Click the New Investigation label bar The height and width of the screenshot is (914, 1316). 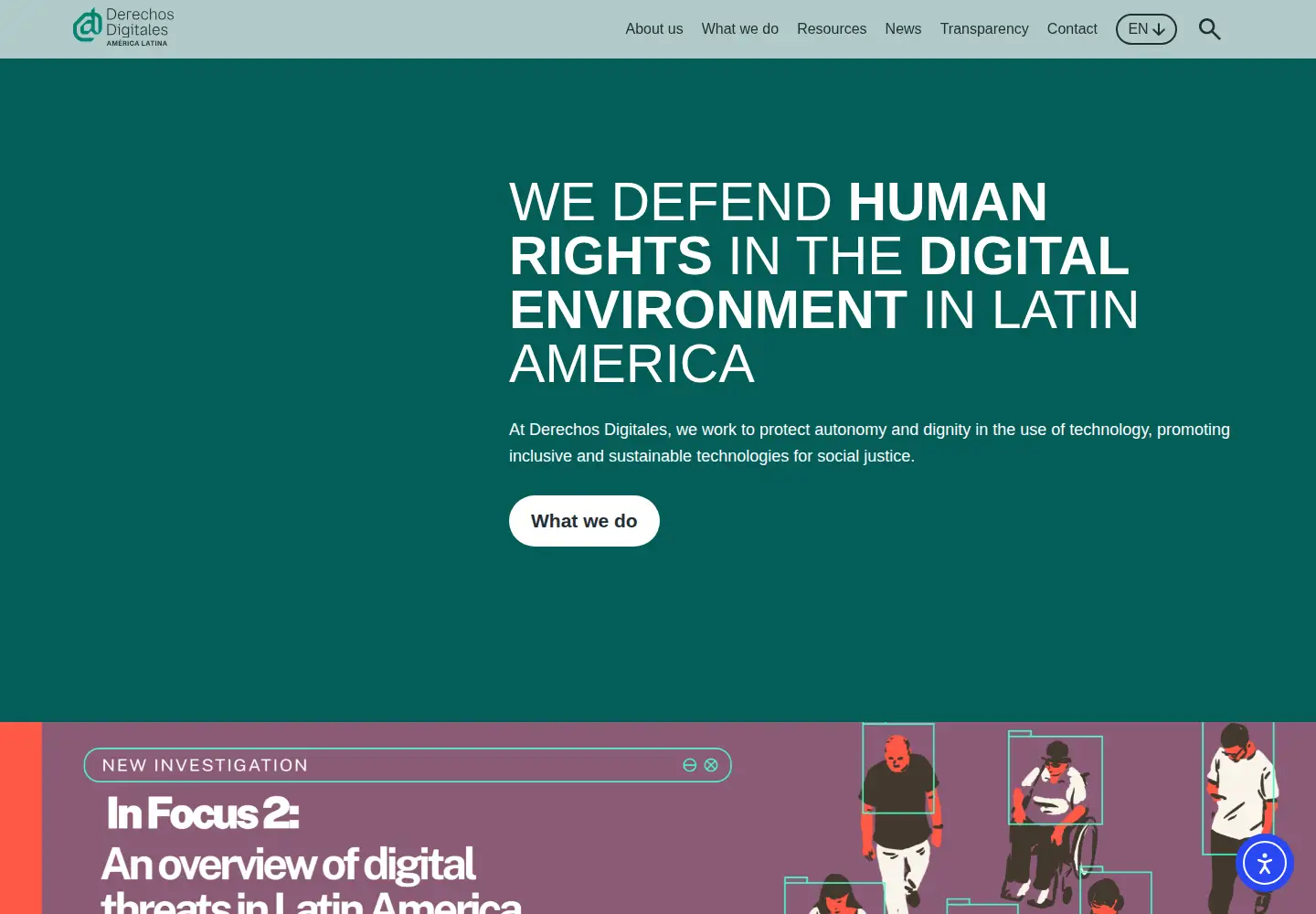point(408,765)
